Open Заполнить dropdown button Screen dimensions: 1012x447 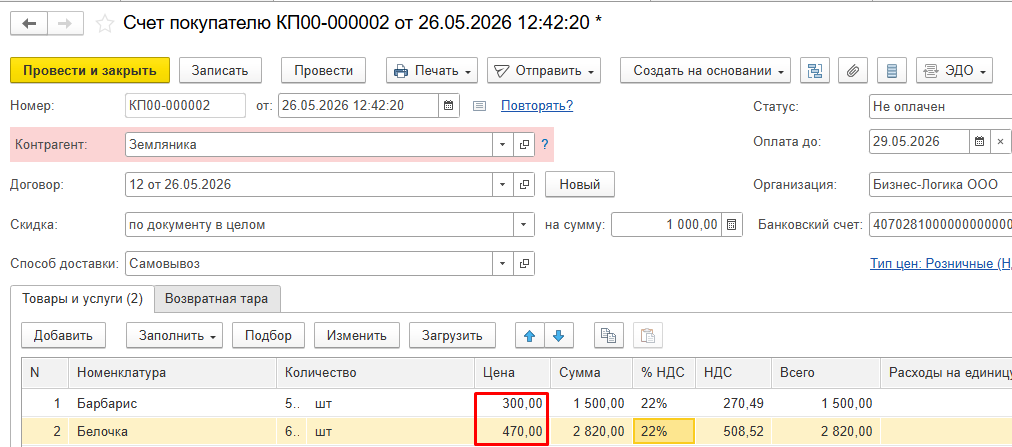(x=174, y=335)
